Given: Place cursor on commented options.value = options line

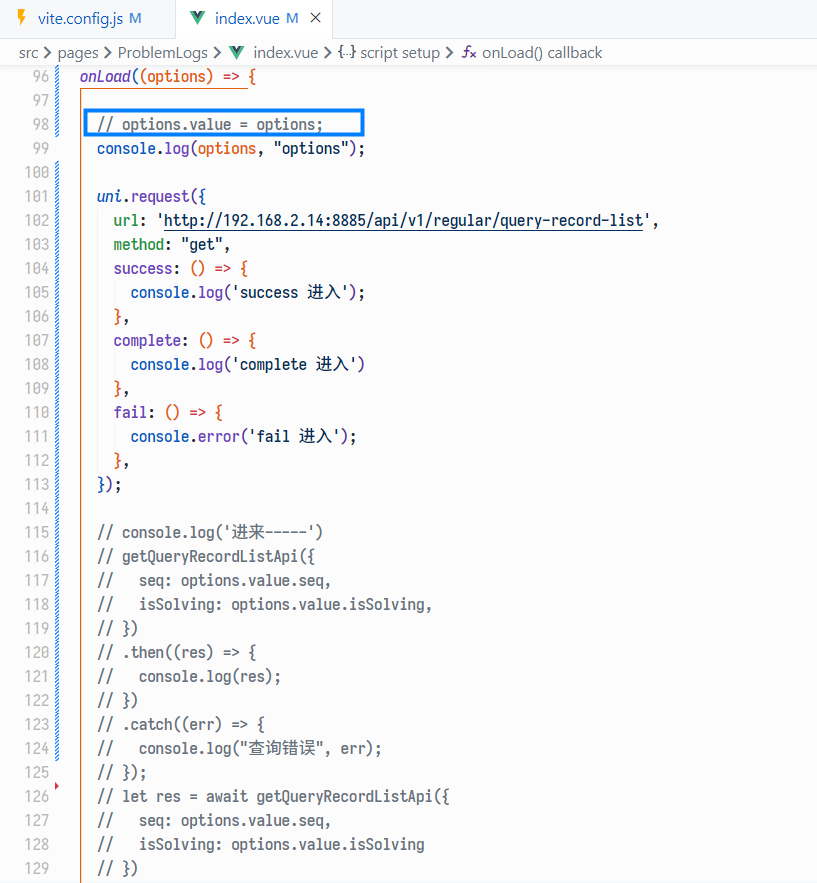Looking at the screenshot, I should click(222, 124).
